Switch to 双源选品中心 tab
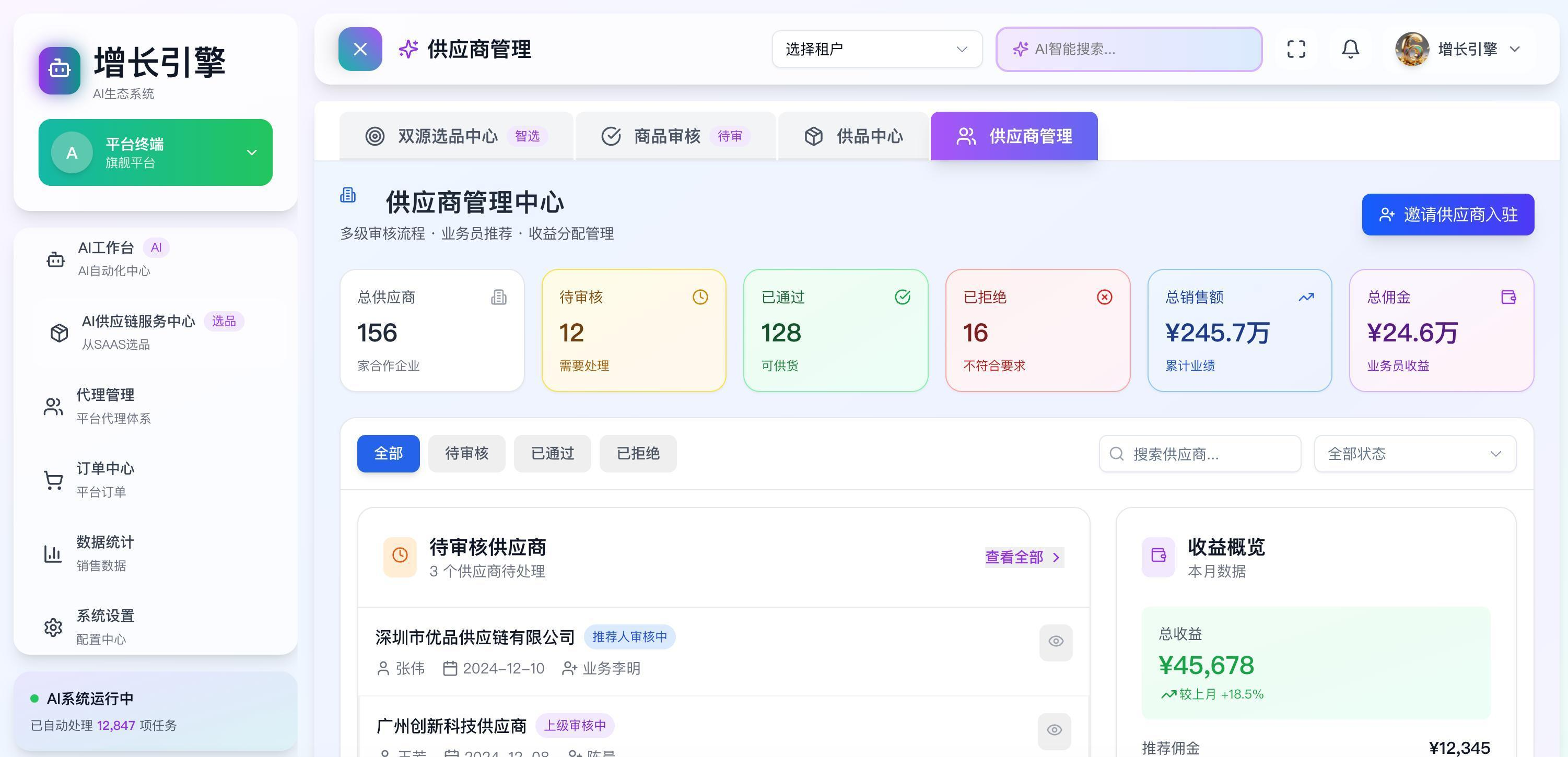The width and height of the screenshot is (1568, 757). pos(455,136)
